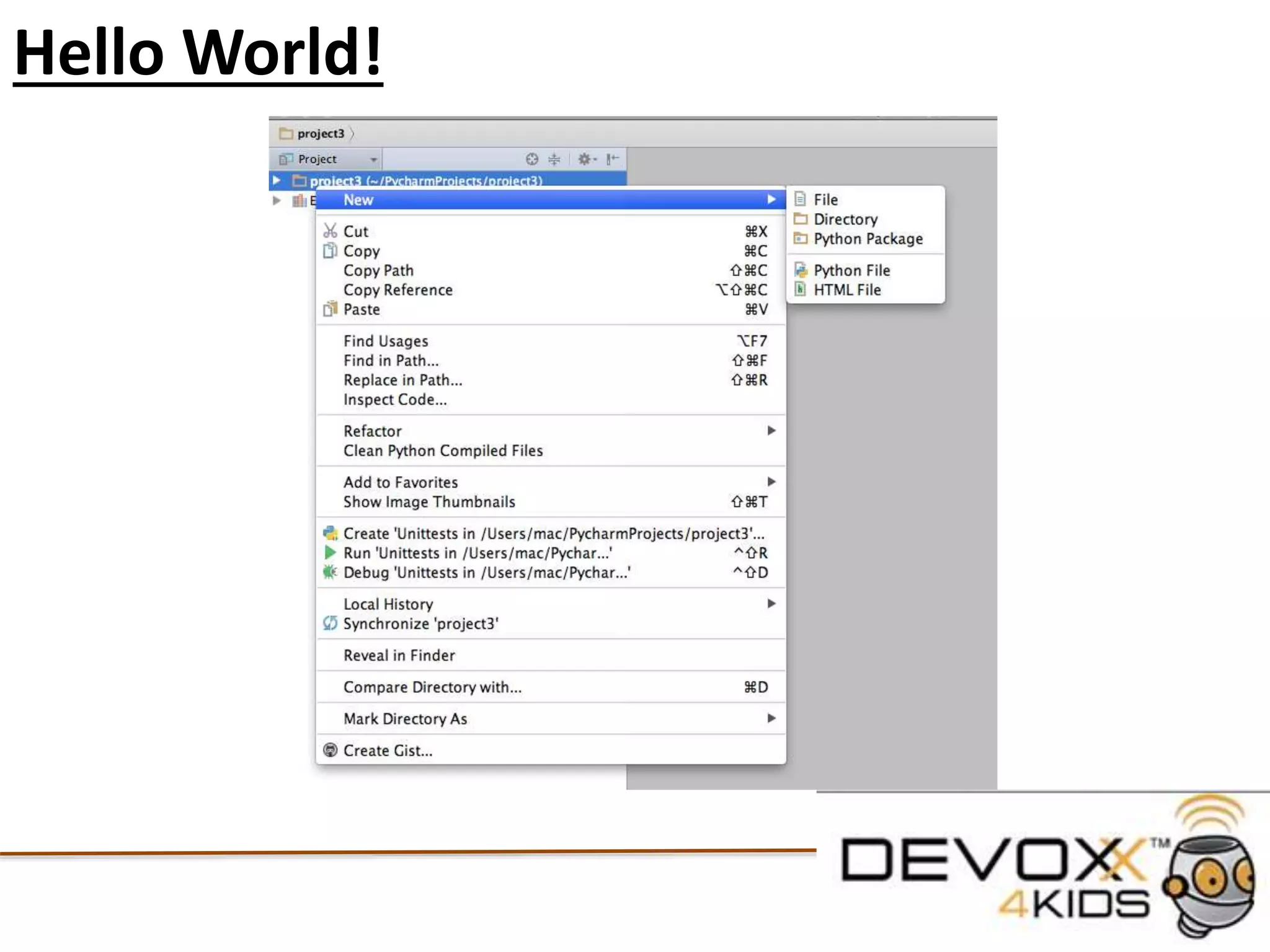The height and width of the screenshot is (952, 1270).
Task: Choose Copy Path from context menu
Action: click(378, 271)
